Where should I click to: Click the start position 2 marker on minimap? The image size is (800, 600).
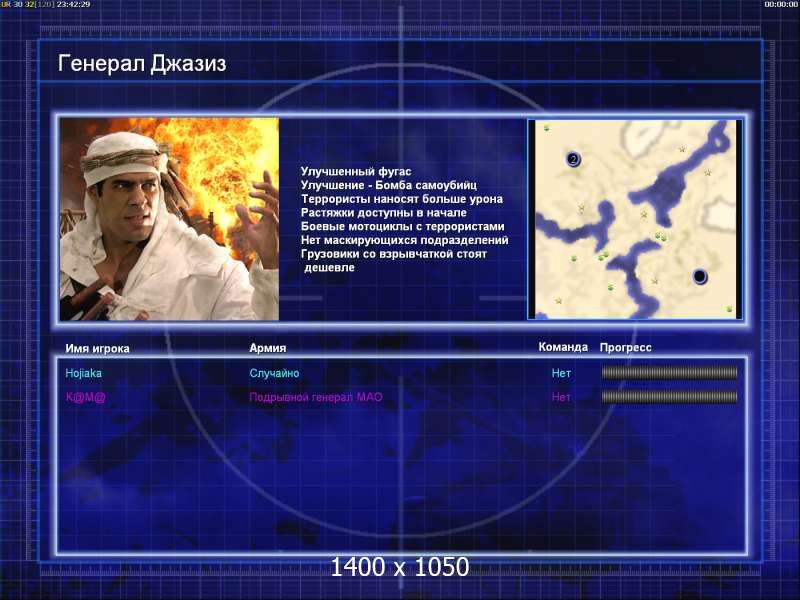573,159
